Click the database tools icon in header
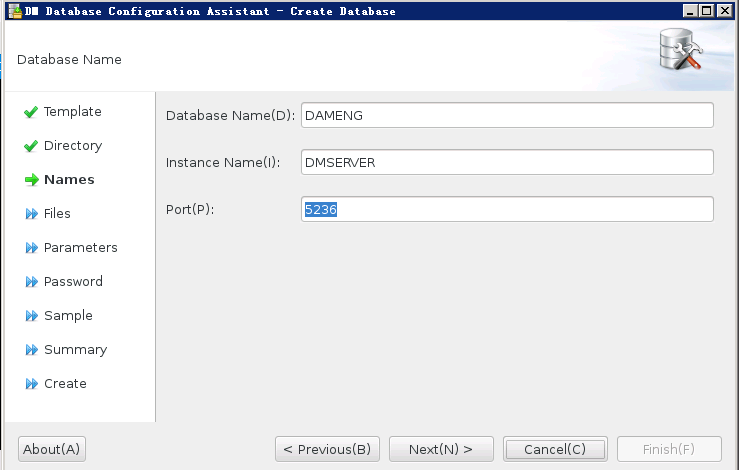This screenshot has width=739, height=470. click(x=680, y=49)
